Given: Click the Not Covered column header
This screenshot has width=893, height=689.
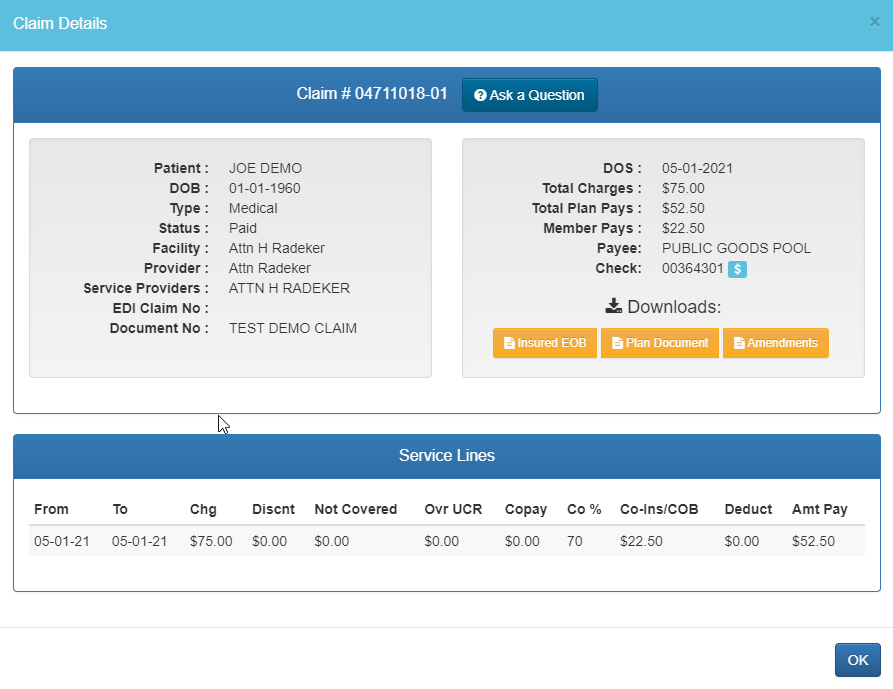Looking at the screenshot, I should pyautogui.click(x=355, y=509).
